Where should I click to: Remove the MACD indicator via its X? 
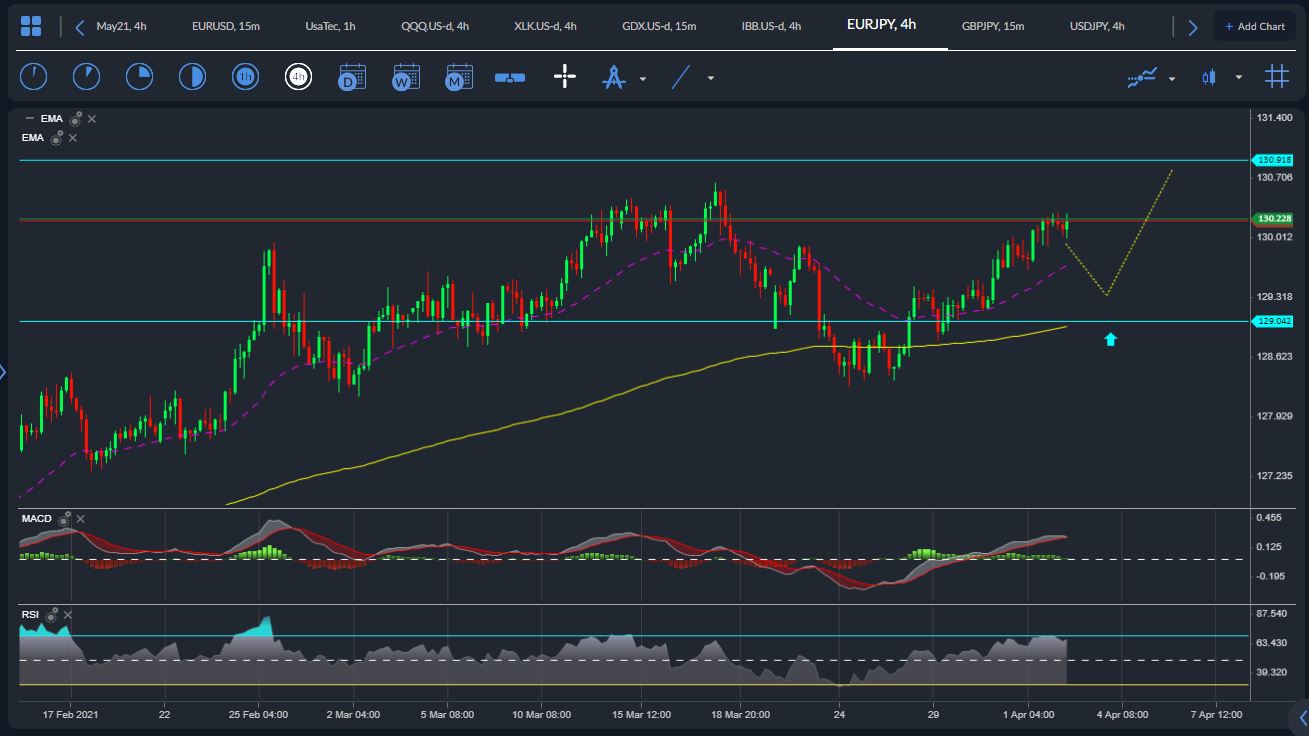pyautogui.click(x=80, y=519)
